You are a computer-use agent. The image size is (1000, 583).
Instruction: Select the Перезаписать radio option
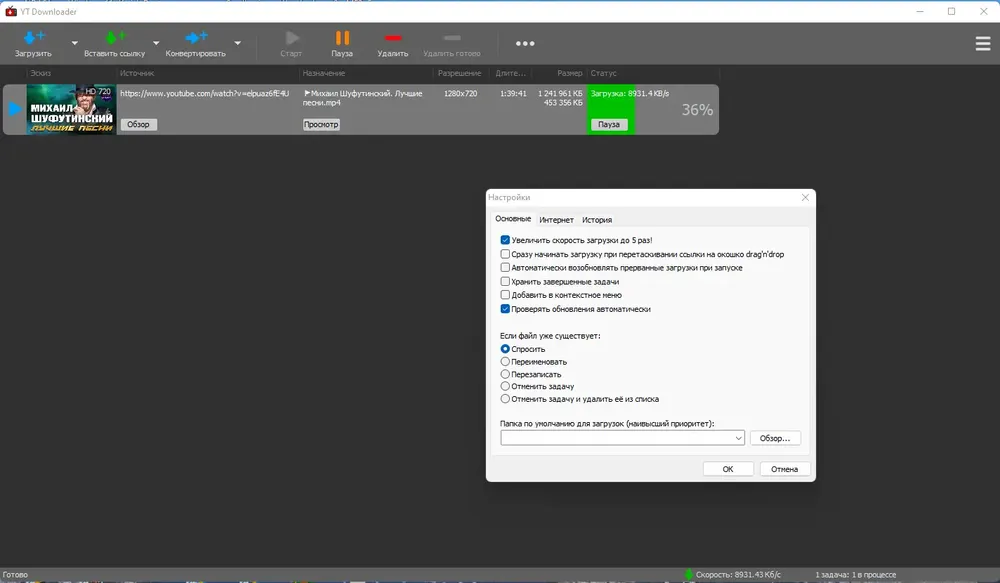tap(505, 374)
